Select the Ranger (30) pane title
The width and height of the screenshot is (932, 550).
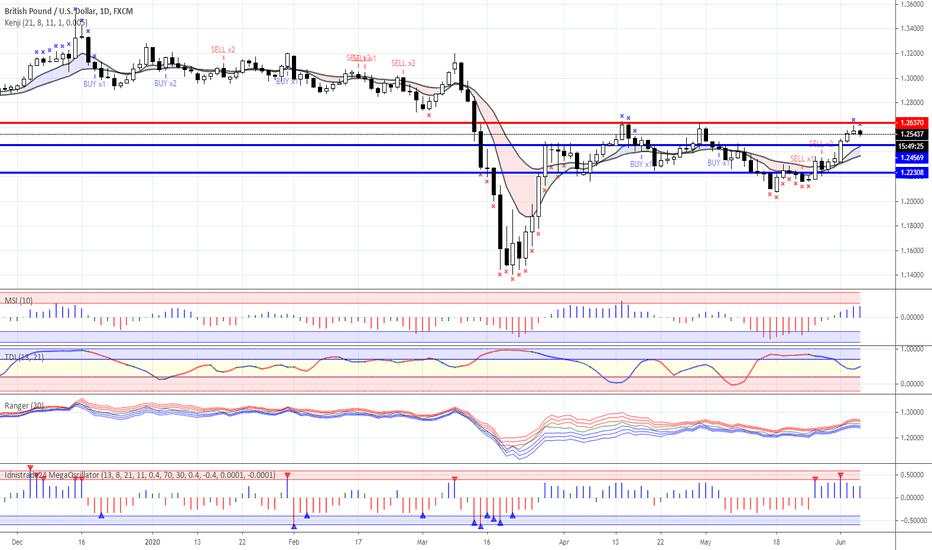[x=24, y=406]
